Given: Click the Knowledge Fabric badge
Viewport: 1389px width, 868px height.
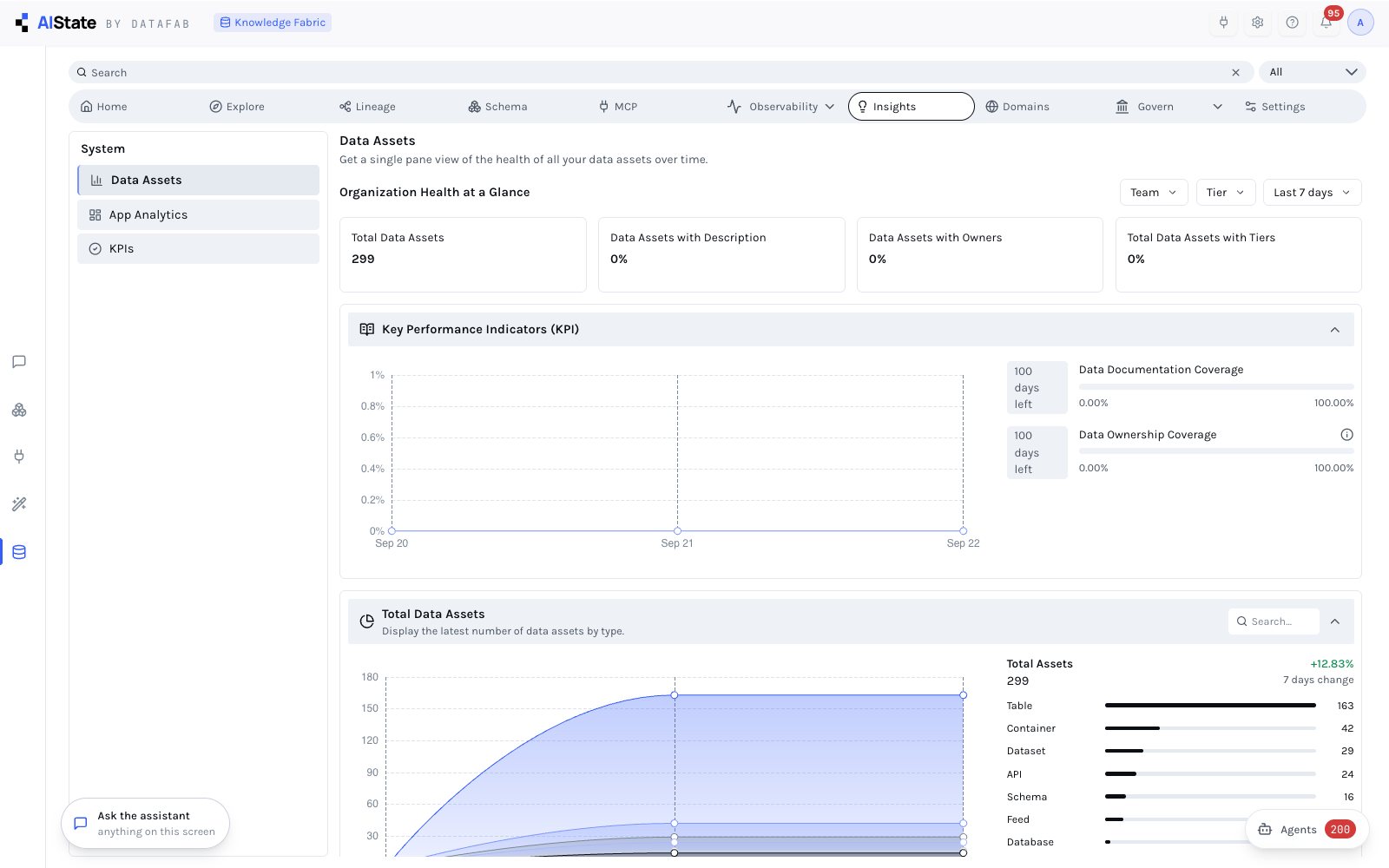Looking at the screenshot, I should 273,23.
